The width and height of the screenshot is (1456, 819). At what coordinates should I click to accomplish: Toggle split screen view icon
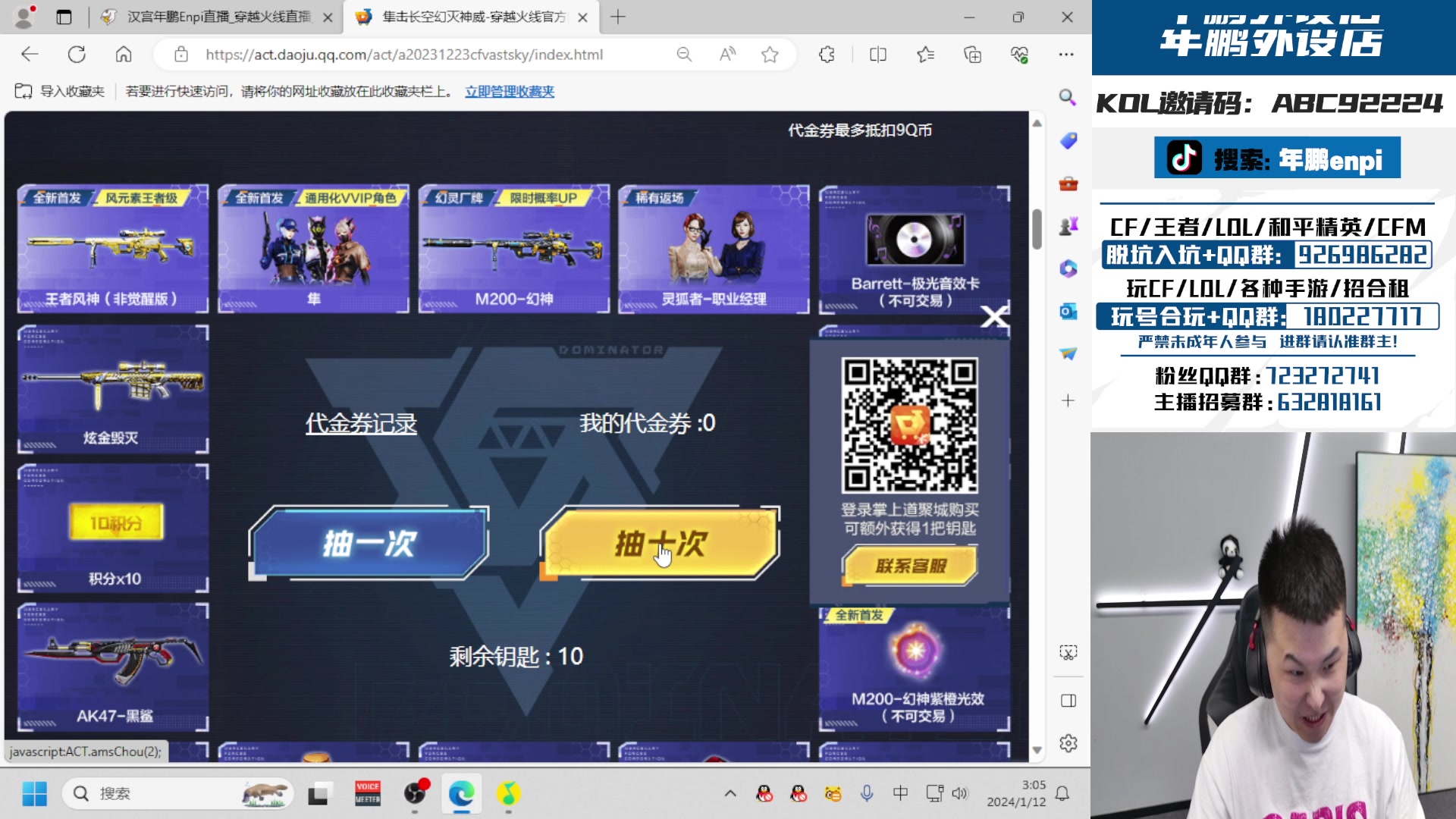(877, 55)
